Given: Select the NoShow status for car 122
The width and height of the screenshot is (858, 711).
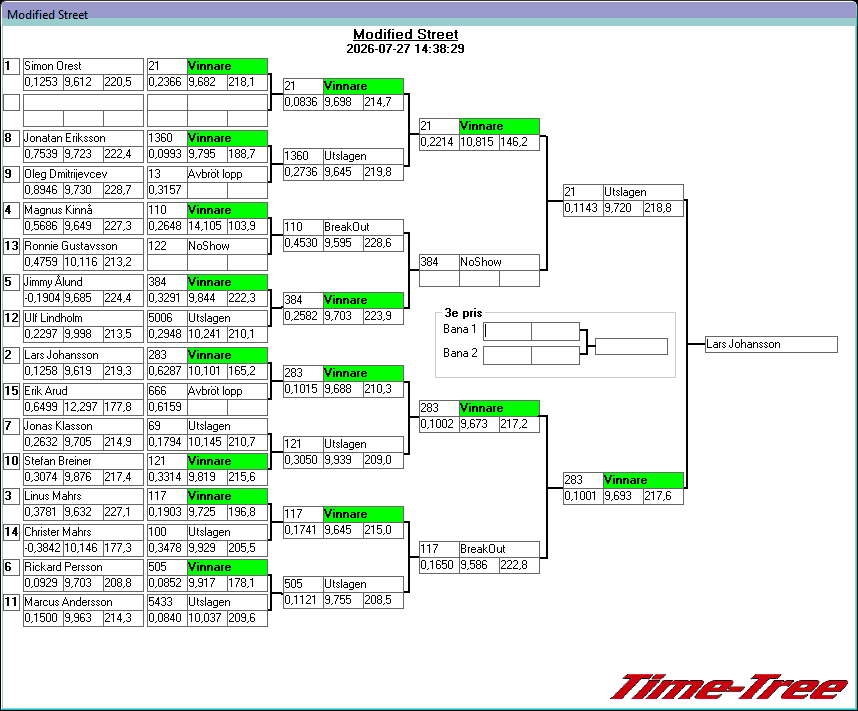Looking at the screenshot, I should [x=227, y=246].
